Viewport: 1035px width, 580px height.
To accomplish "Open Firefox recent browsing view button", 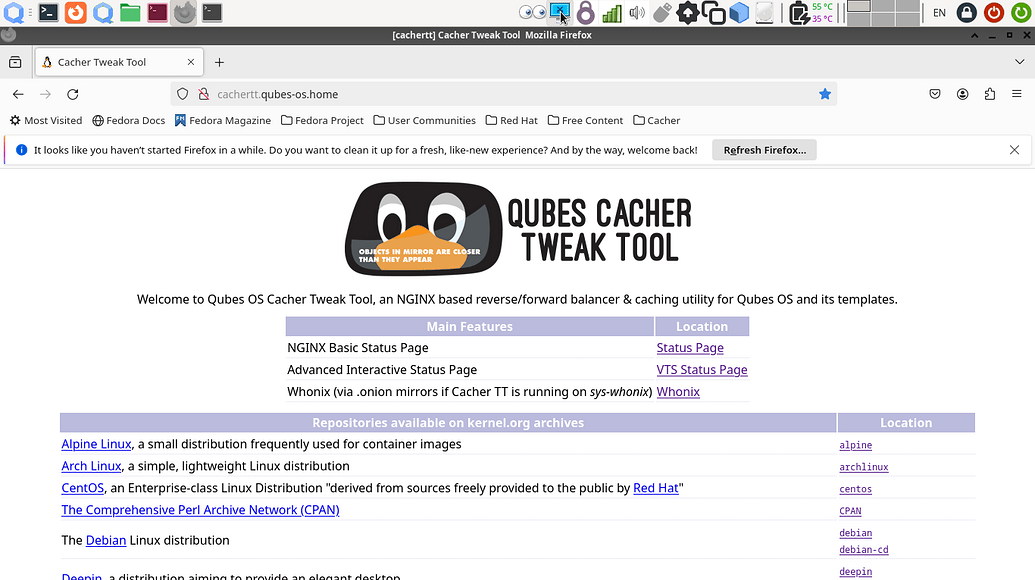I will tap(15, 62).
